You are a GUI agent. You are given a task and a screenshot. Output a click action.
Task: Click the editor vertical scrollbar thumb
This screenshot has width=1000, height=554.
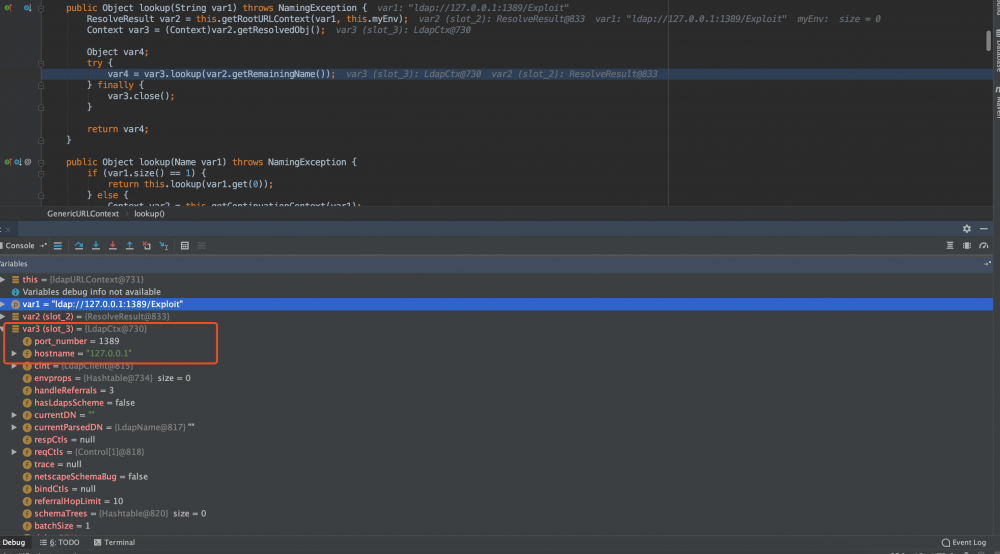coord(989,41)
